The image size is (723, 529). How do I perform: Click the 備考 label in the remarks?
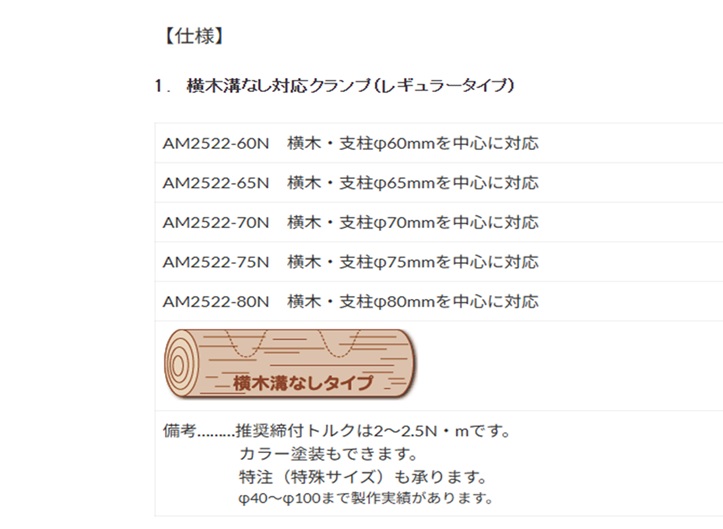[x=178, y=433]
